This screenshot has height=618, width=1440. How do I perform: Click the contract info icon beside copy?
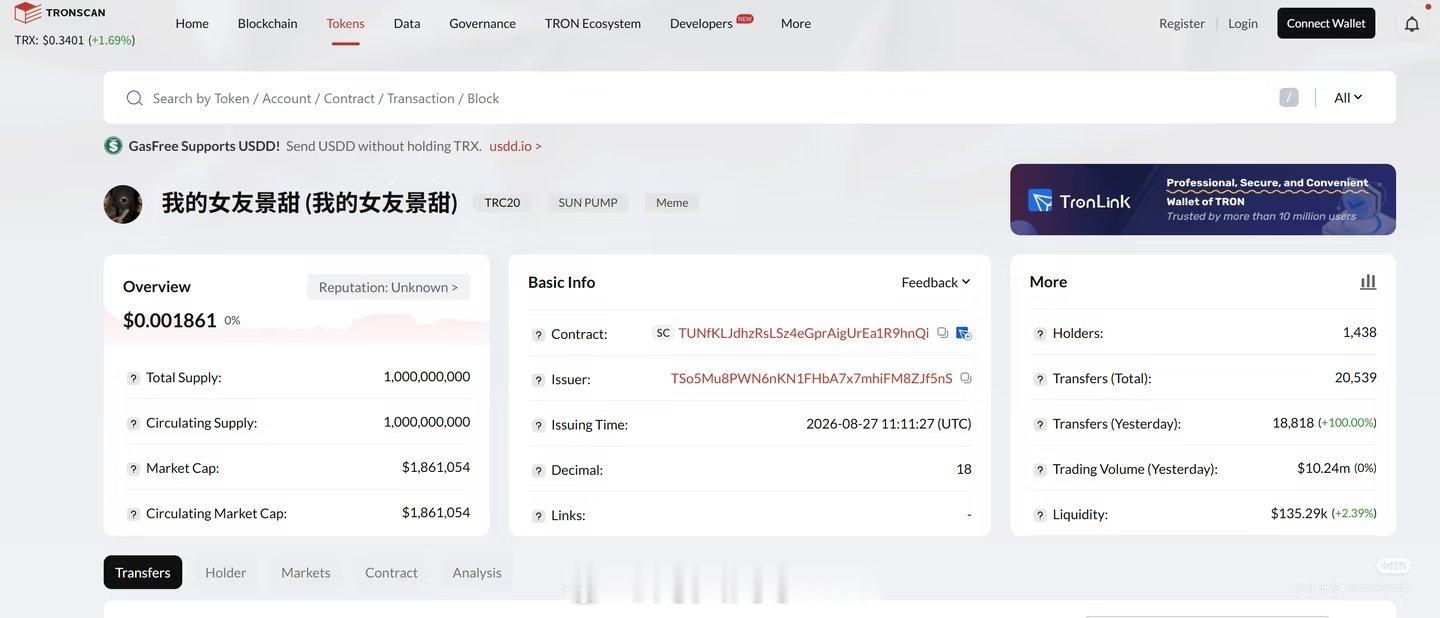pos(964,333)
